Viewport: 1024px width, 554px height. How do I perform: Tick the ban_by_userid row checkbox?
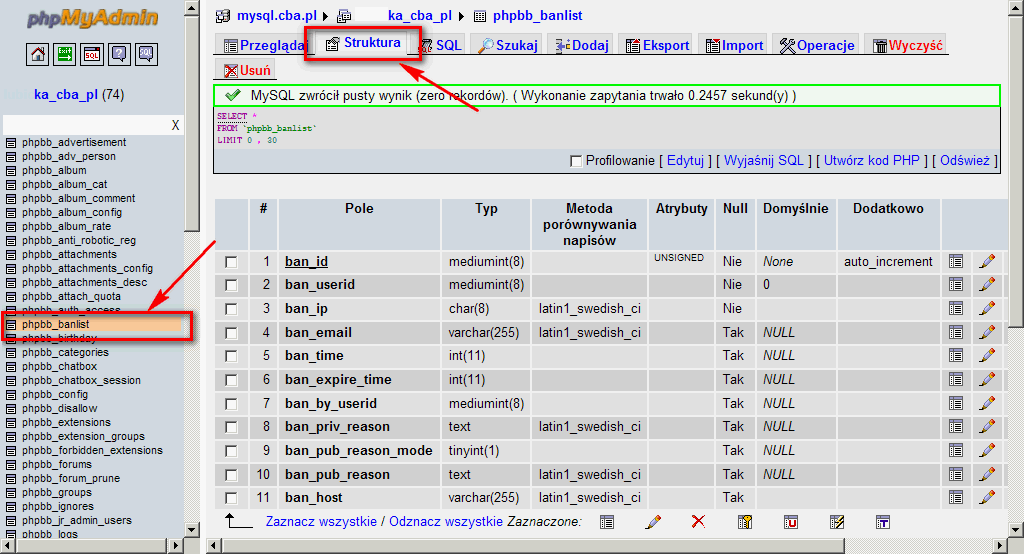(231, 404)
